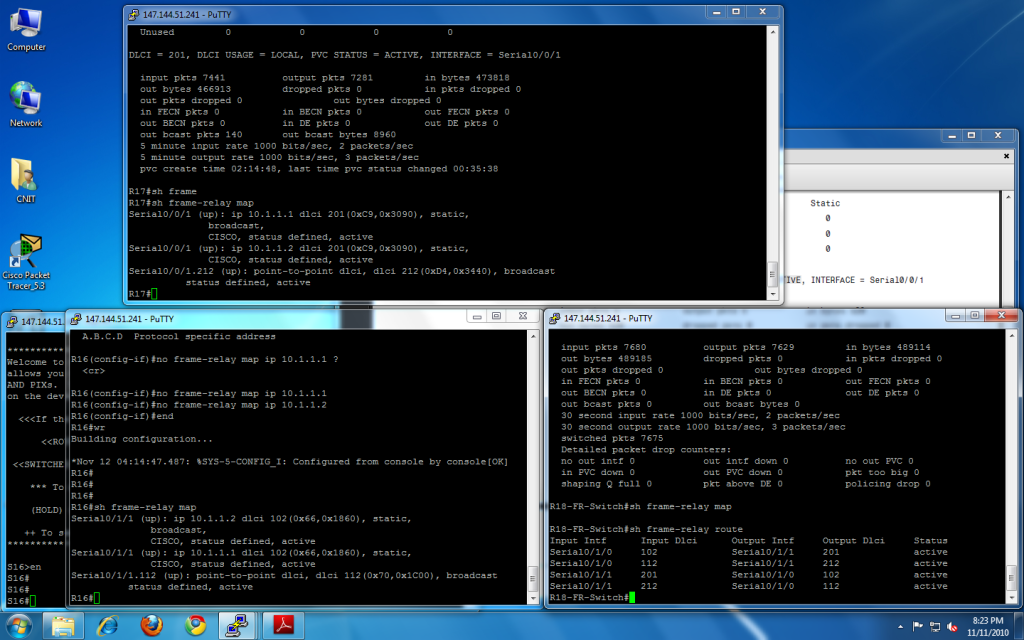Maximize the R16 PuTTY window
Screen dimensions: 1024x640
pos(495,317)
